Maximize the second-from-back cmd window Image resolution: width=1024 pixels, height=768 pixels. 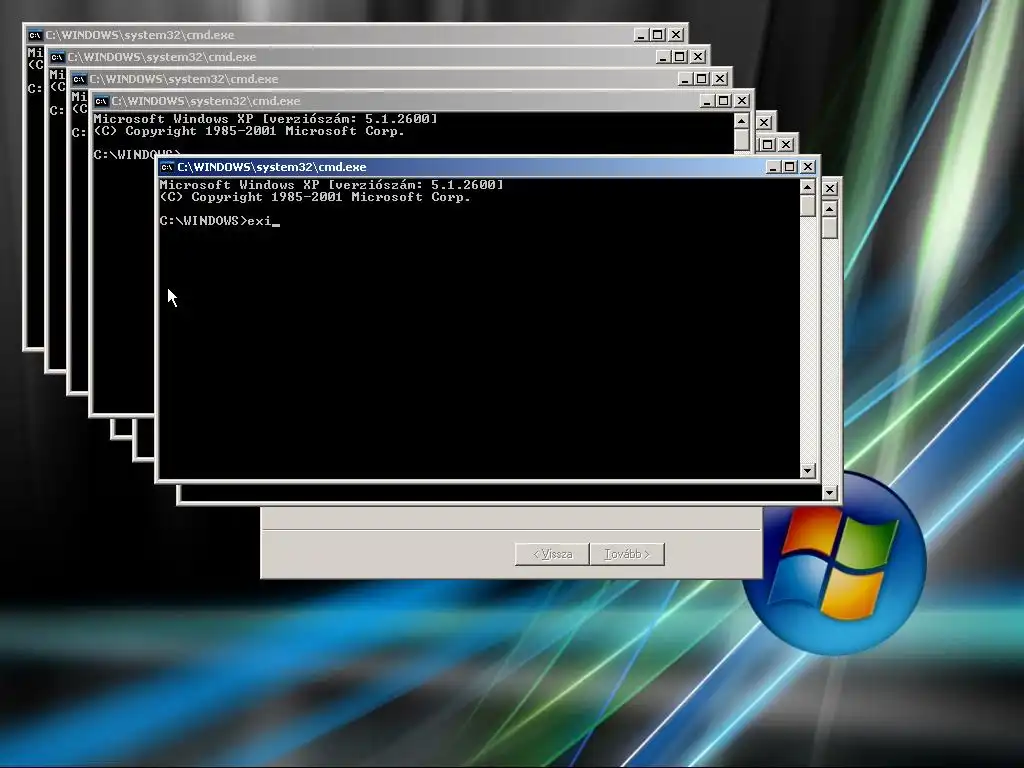point(680,57)
